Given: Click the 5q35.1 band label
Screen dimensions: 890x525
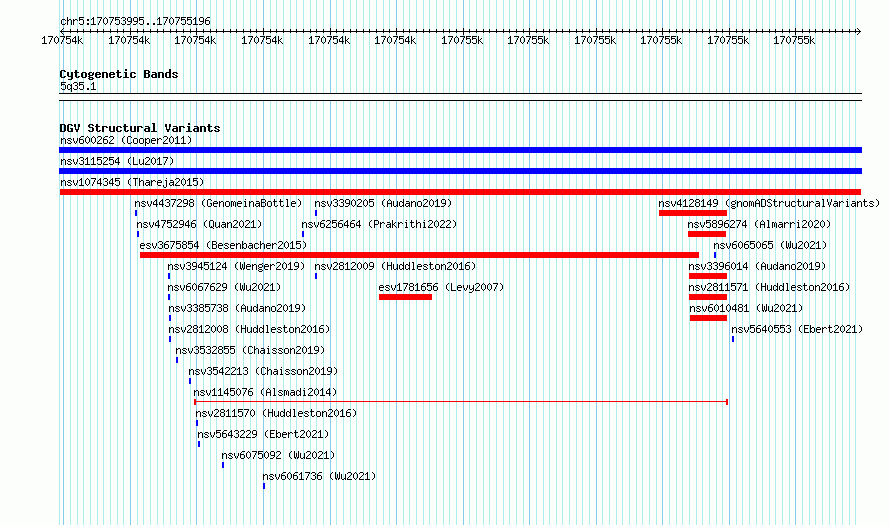Looking at the screenshot, I should 78,86.
